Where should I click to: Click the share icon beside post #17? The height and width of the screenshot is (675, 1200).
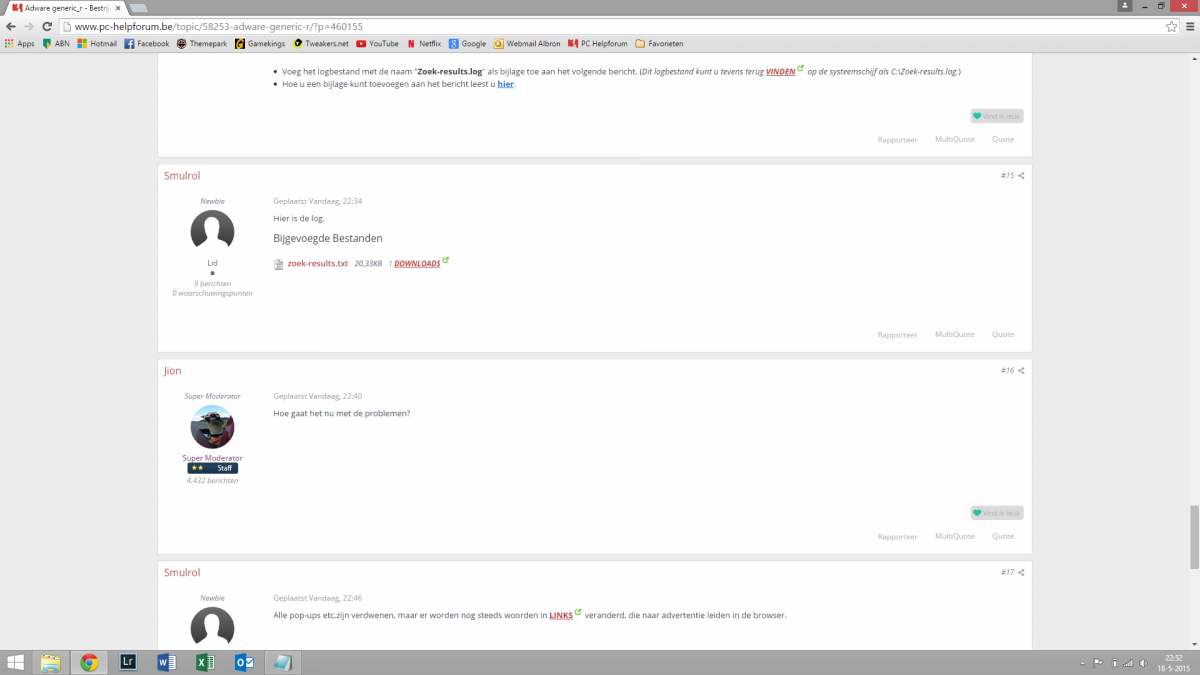[x=1021, y=573]
